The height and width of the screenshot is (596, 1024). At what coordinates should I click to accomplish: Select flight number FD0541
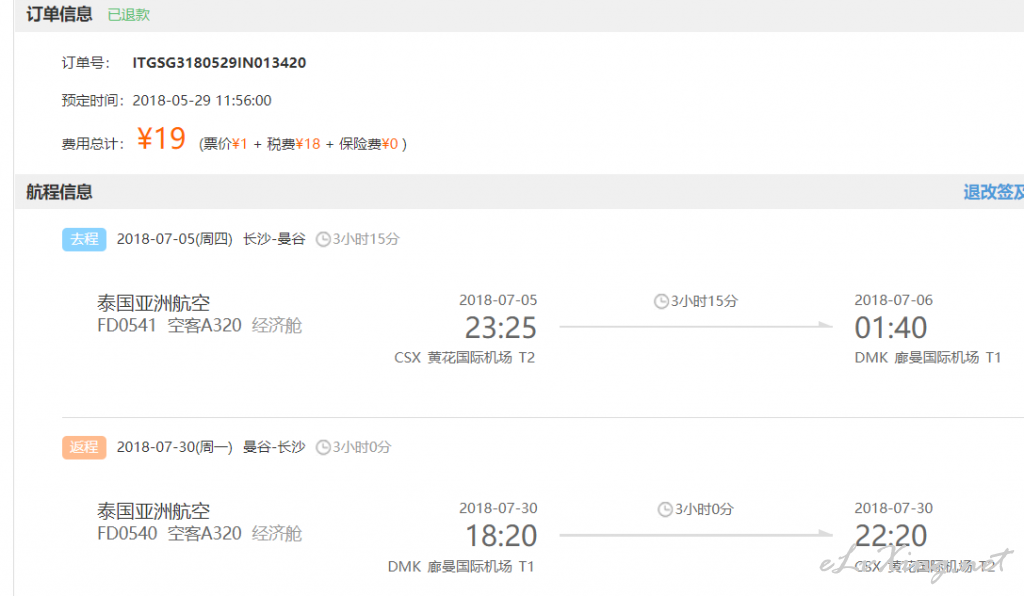pyautogui.click(x=127, y=325)
